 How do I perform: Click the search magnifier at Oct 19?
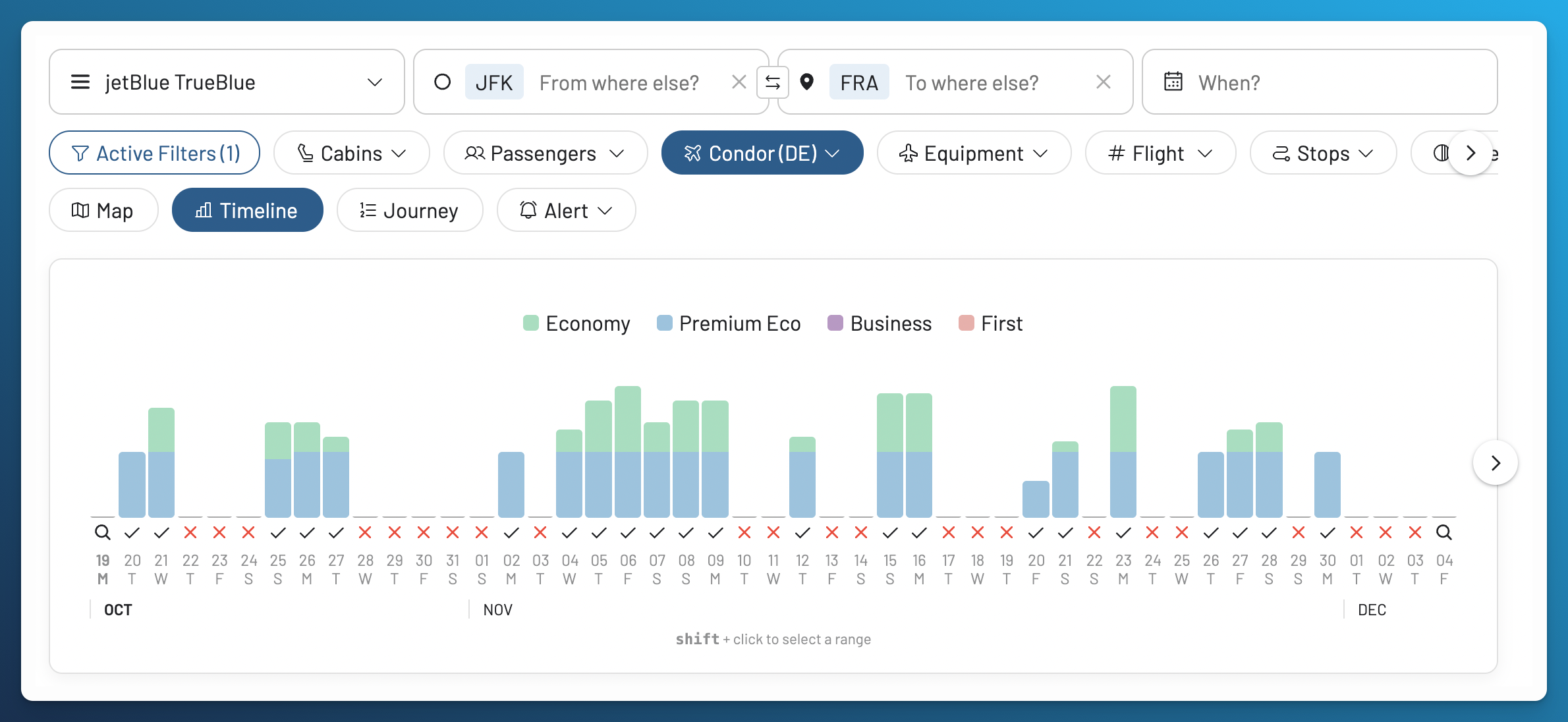(x=102, y=532)
